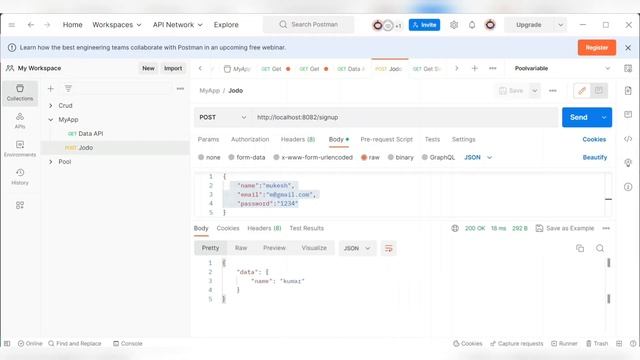Screen dimensions: 640x360
Task: Select the none body type
Action: point(209,158)
